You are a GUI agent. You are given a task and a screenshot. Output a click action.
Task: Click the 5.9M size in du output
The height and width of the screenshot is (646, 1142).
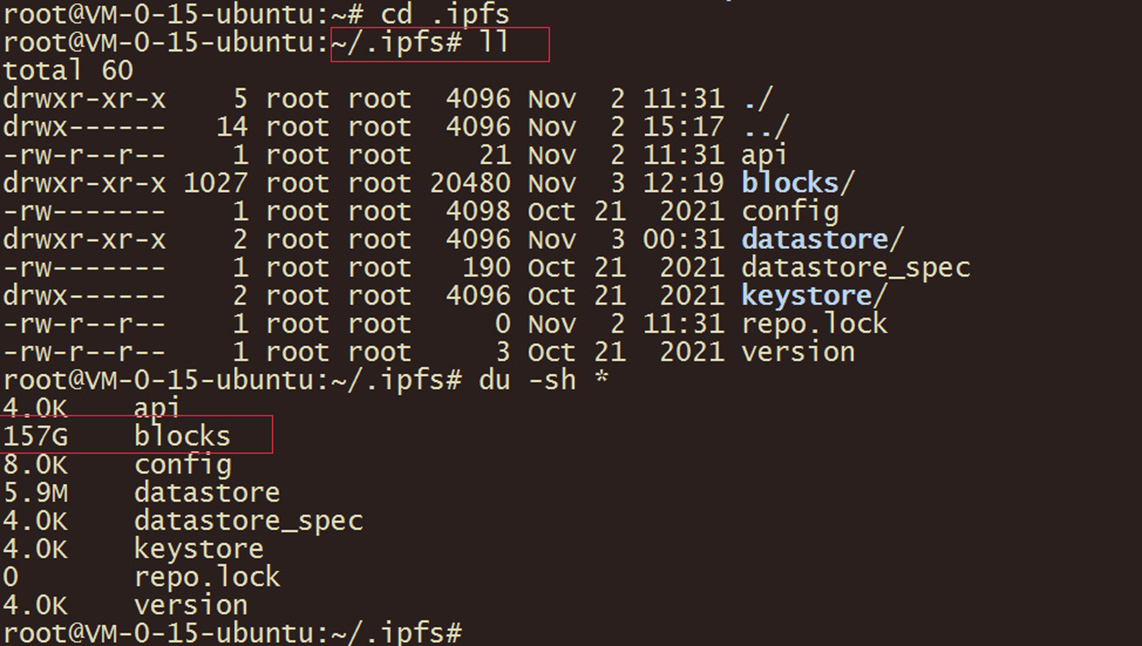click(35, 493)
